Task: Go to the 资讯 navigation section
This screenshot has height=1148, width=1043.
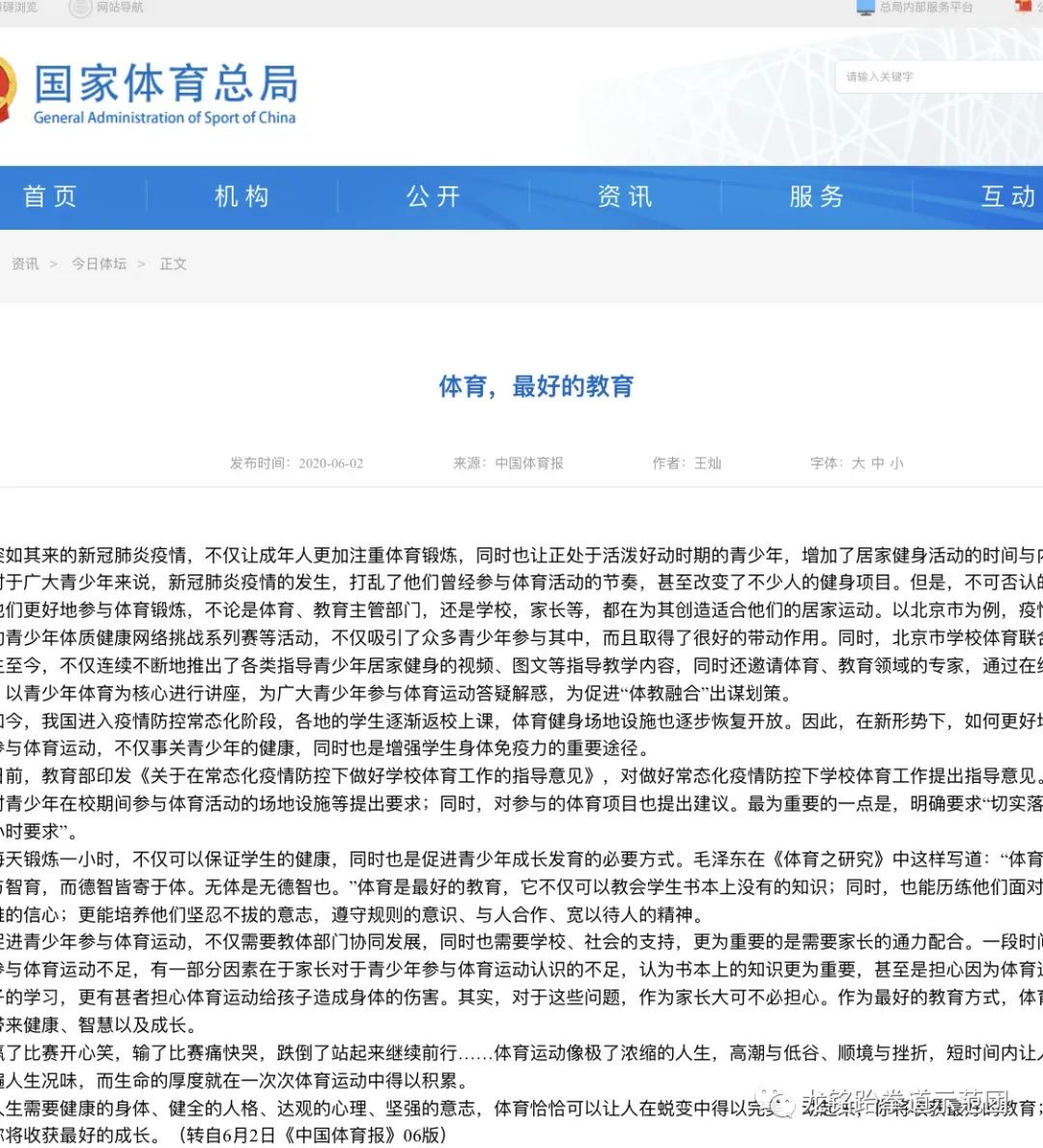Action: [x=625, y=197]
